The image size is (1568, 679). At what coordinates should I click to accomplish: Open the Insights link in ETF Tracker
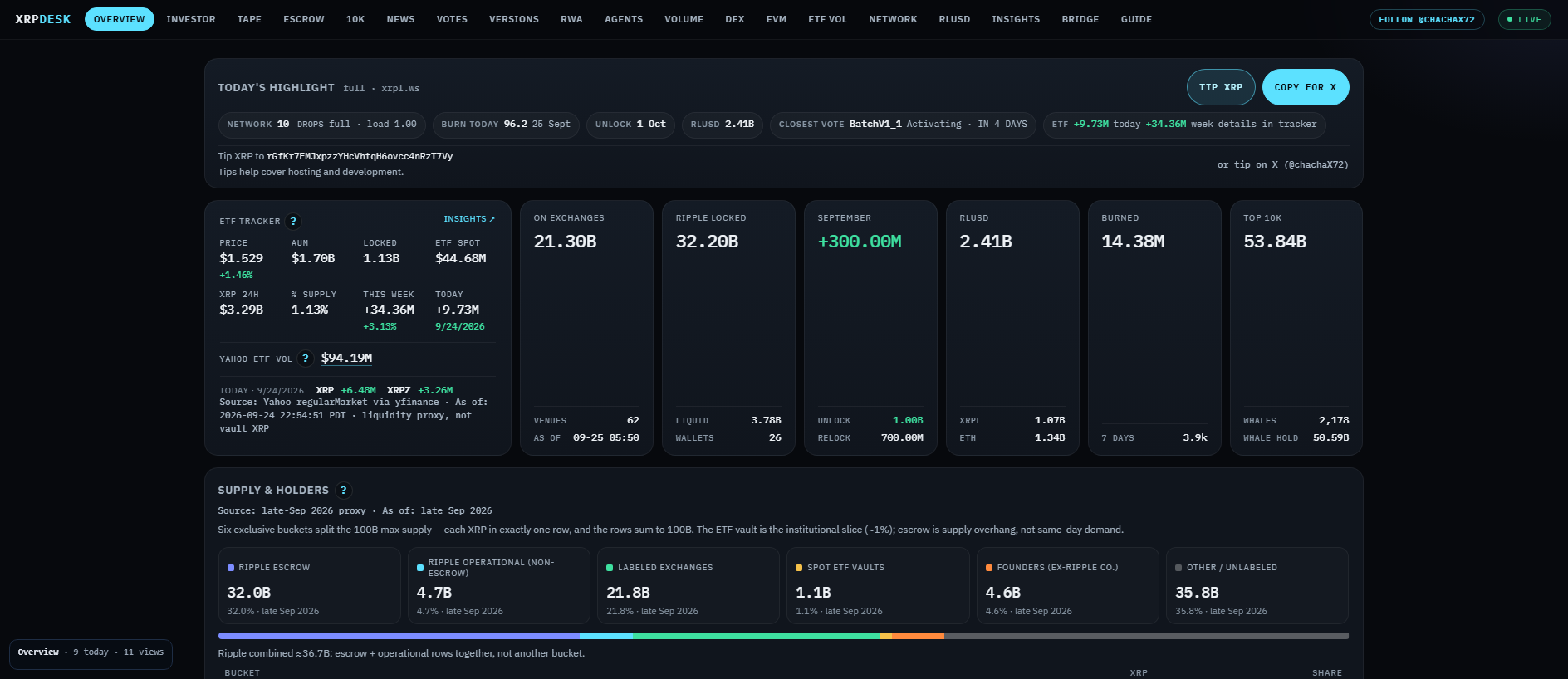(469, 219)
